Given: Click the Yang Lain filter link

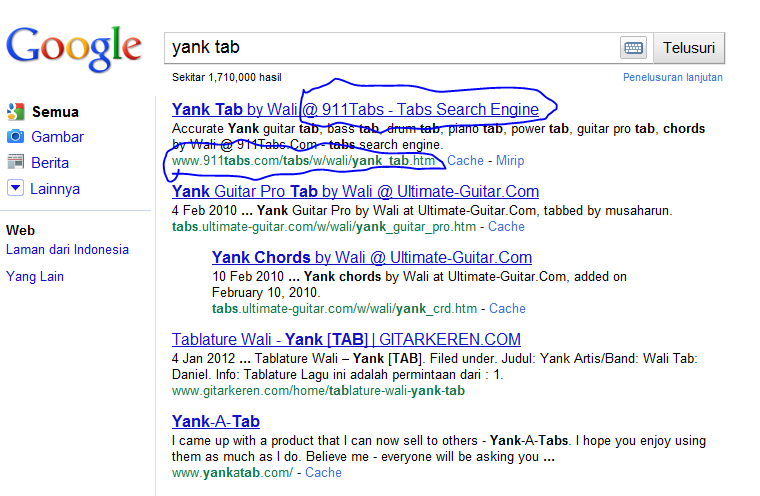Looking at the screenshot, I should pyautogui.click(x=35, y=277).
